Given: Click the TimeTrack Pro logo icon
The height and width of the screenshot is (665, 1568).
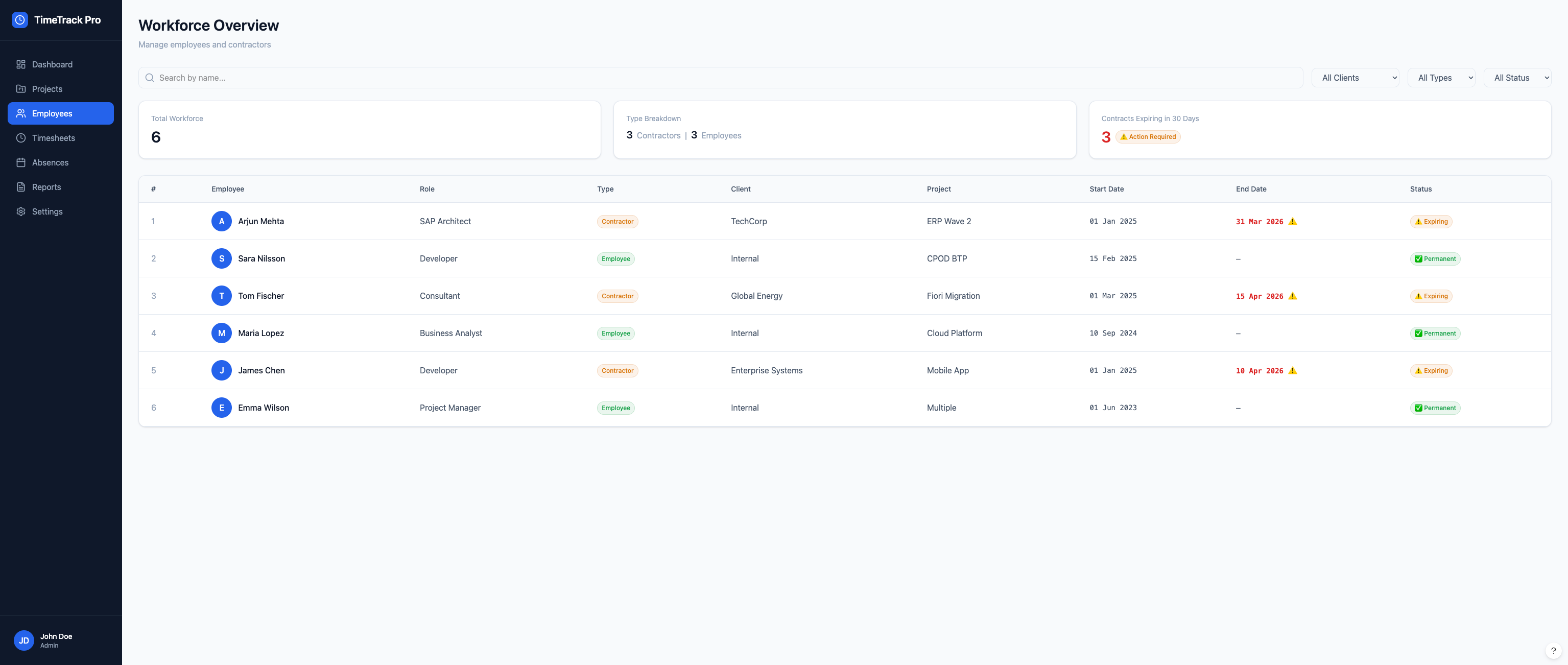Looking at the screenshot, I should pyautogui.click(x=19, y=19).
